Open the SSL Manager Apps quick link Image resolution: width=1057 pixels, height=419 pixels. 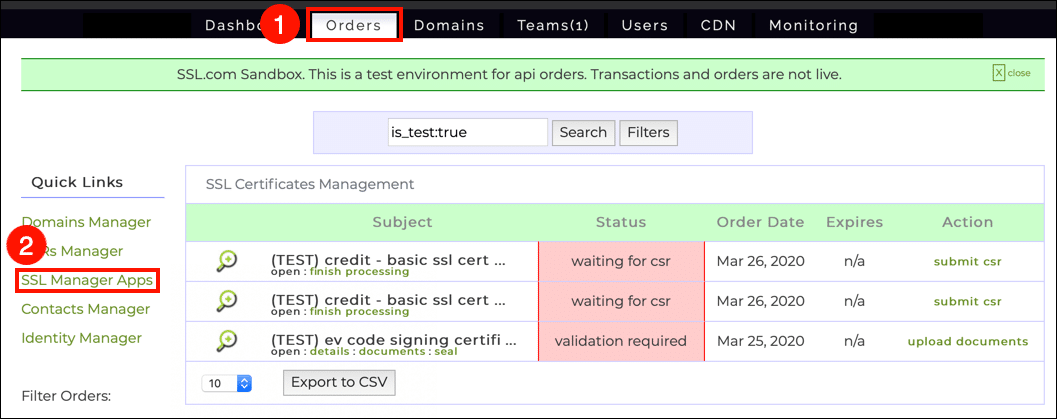pos(89,280)
